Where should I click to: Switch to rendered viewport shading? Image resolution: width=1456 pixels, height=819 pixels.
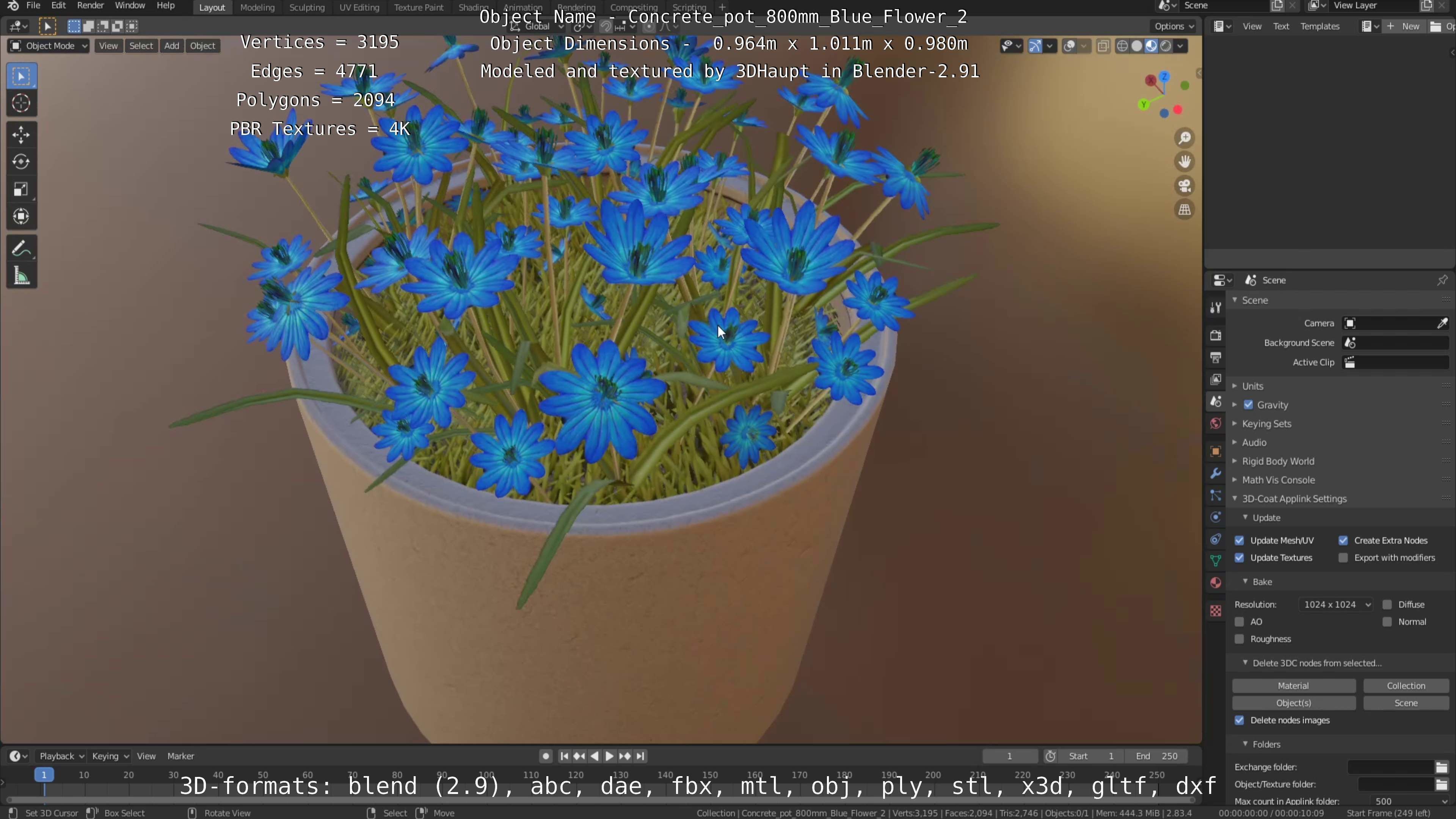(x=1166, y=46)
